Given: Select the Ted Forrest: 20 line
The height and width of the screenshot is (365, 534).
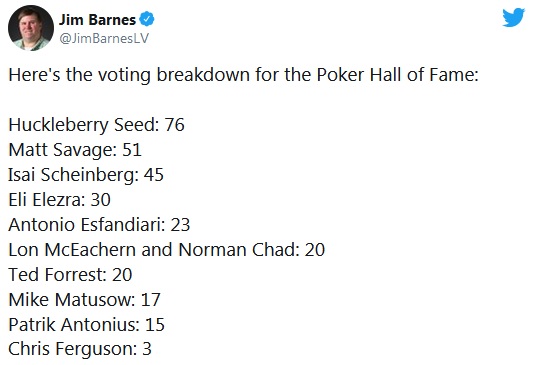Looking at the screenshot, I should [70, 274].
